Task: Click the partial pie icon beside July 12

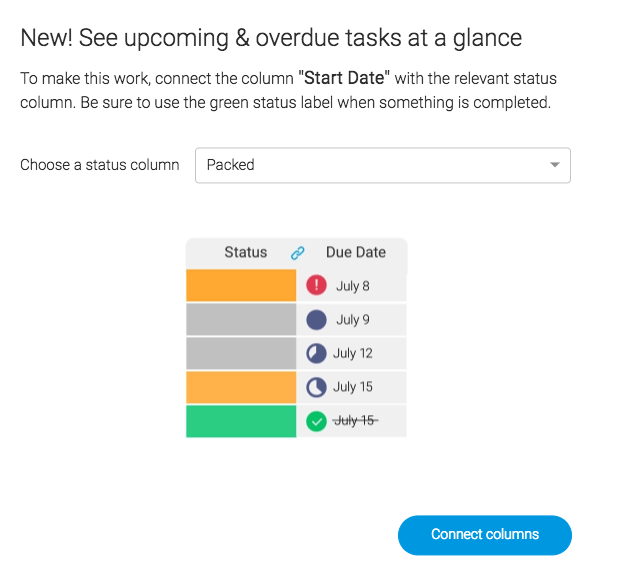Action: 316,353
